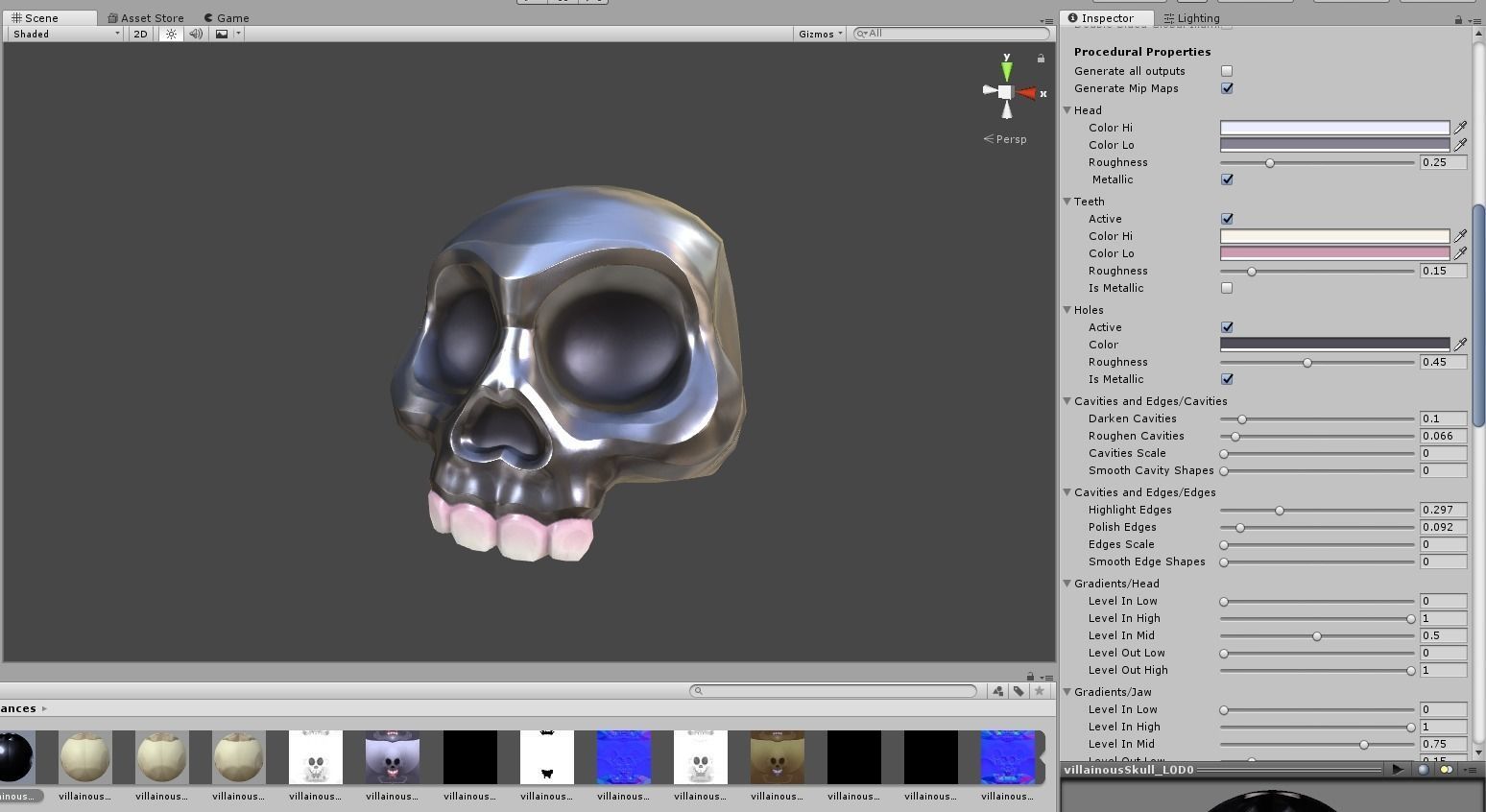Collapse Gradients/Jaw section
1486x812 pixels.
(x=1067, y=692)
